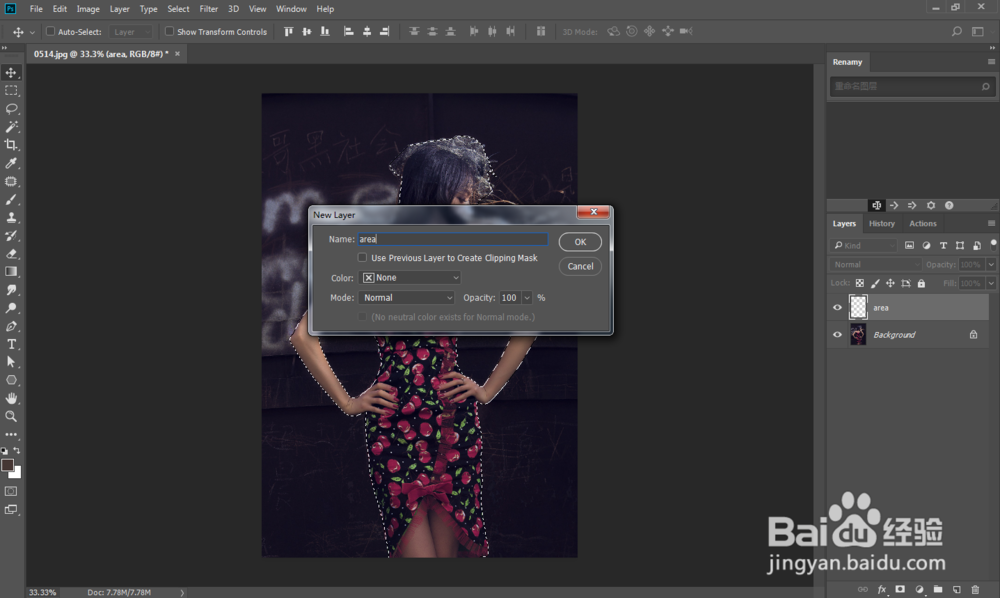Screen dimensions: 1000x598
Task: Open Layers panel blend mode dropdown
Action: click(x=876, y=265)
